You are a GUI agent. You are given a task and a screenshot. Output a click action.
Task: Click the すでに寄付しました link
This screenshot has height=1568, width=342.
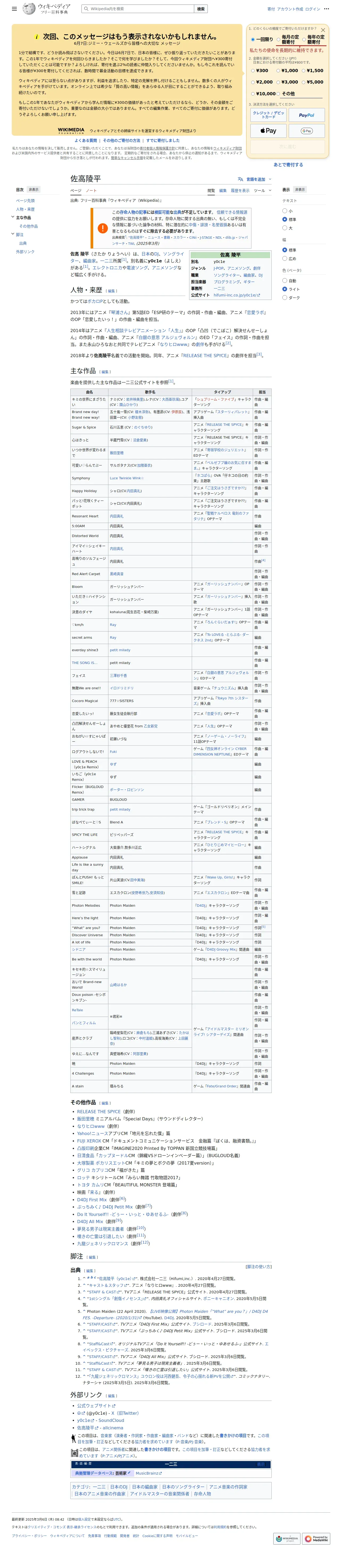(x=163, y=141)
